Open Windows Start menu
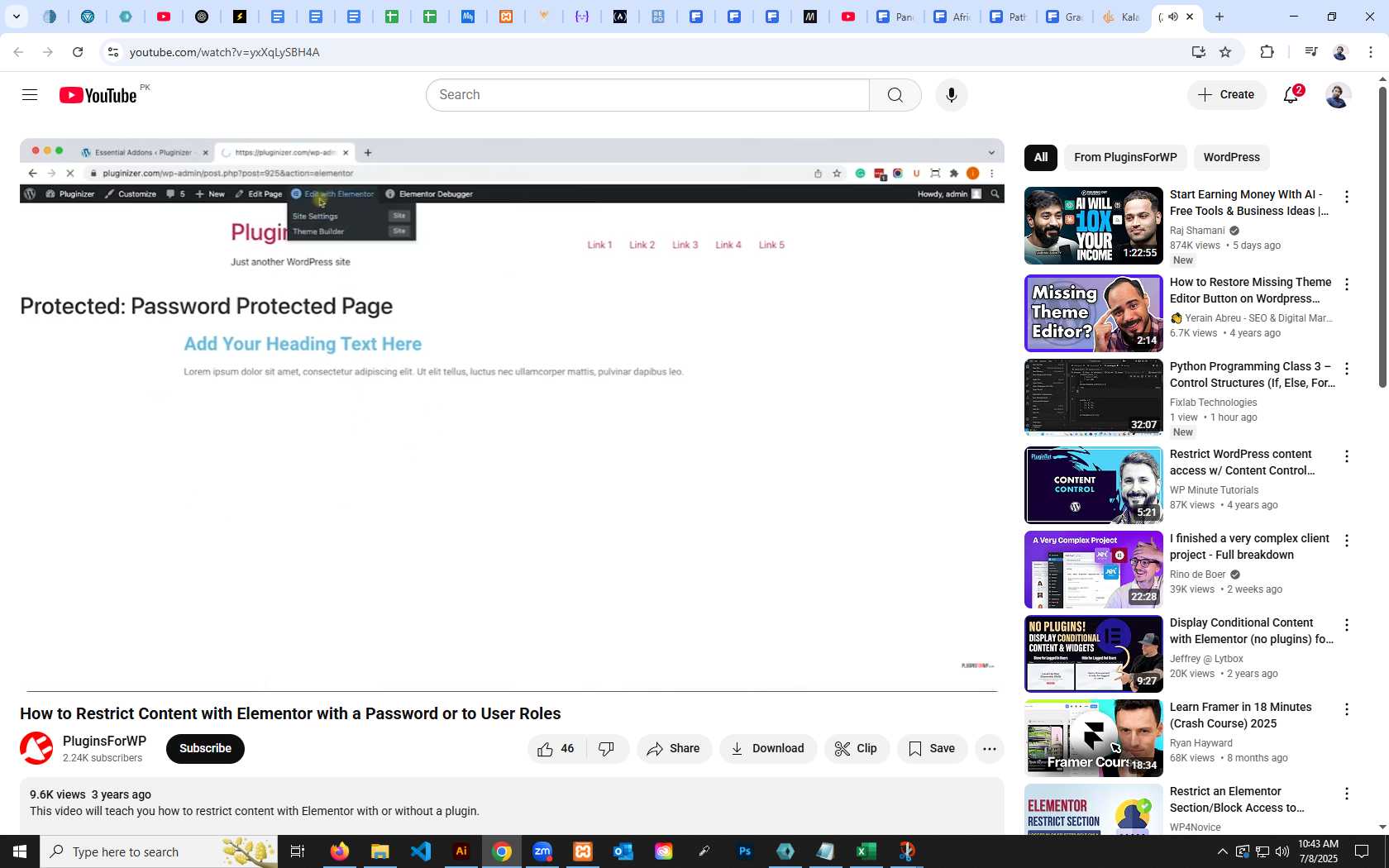 pos(20,851)
